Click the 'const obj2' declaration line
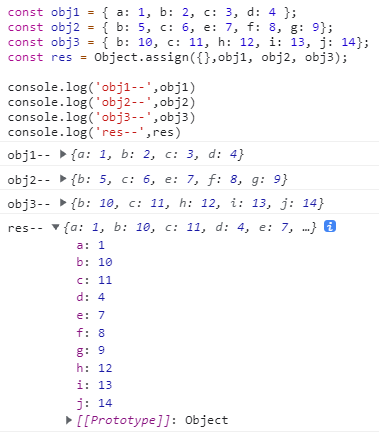This screenshot has height=434, width=379. pyautogui.click(x=170, y=28)
